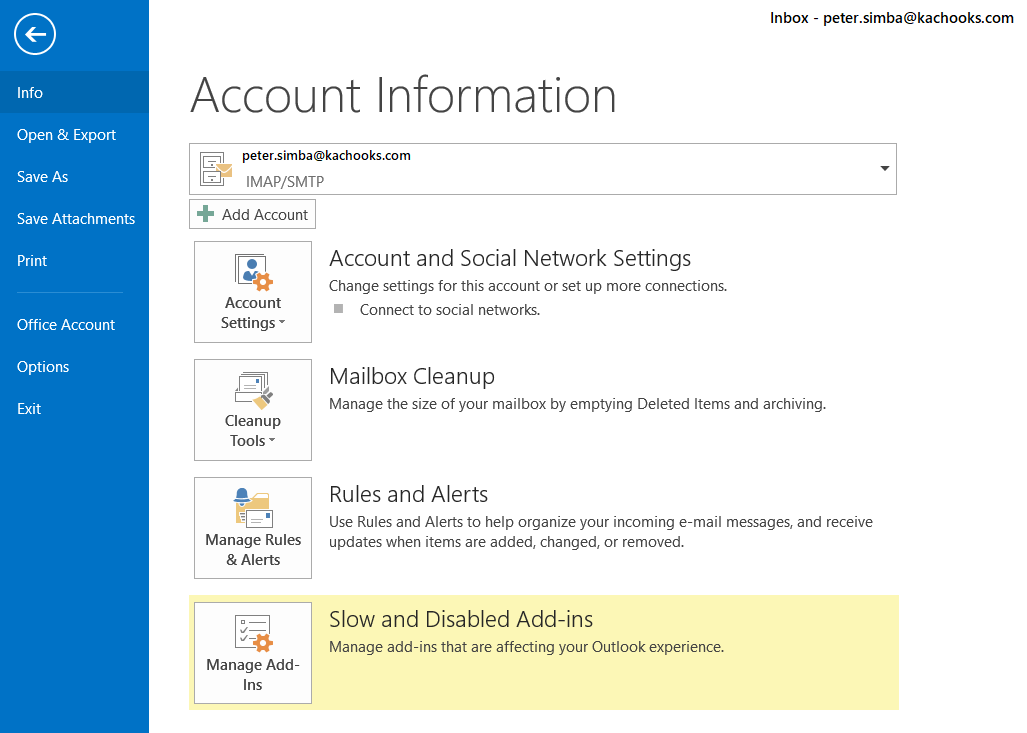Open the Open & Export page

click(74, 134)
